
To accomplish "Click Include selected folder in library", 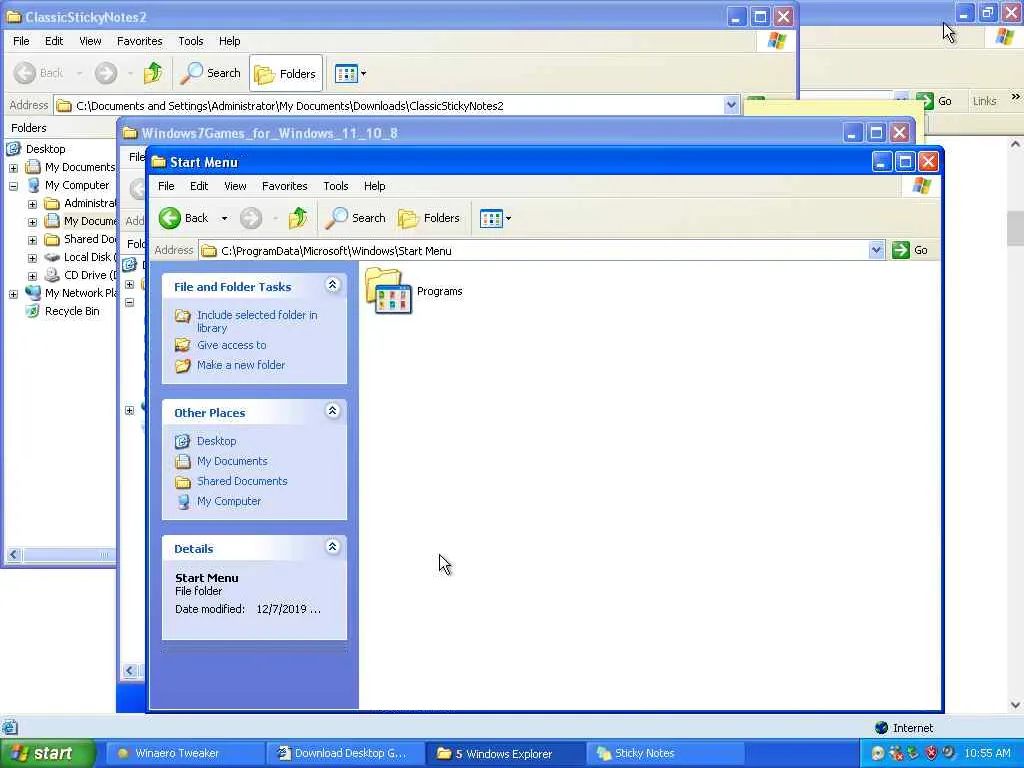I will [257, 321].
